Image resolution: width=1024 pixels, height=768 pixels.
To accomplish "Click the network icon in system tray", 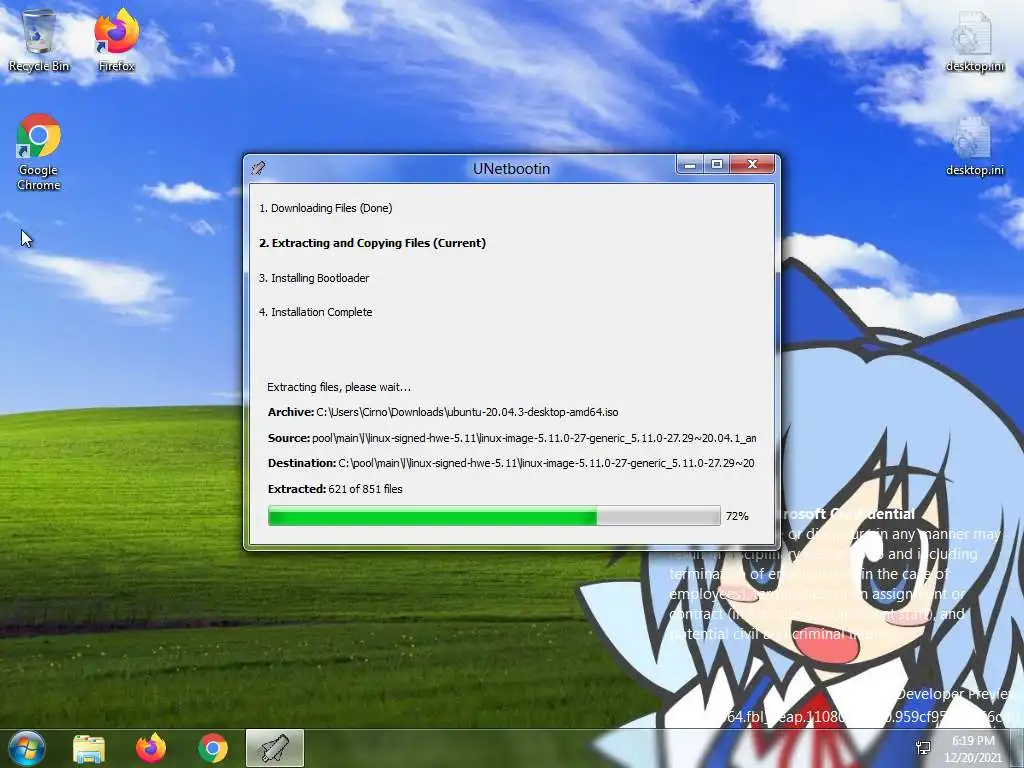I will (923, 748).
